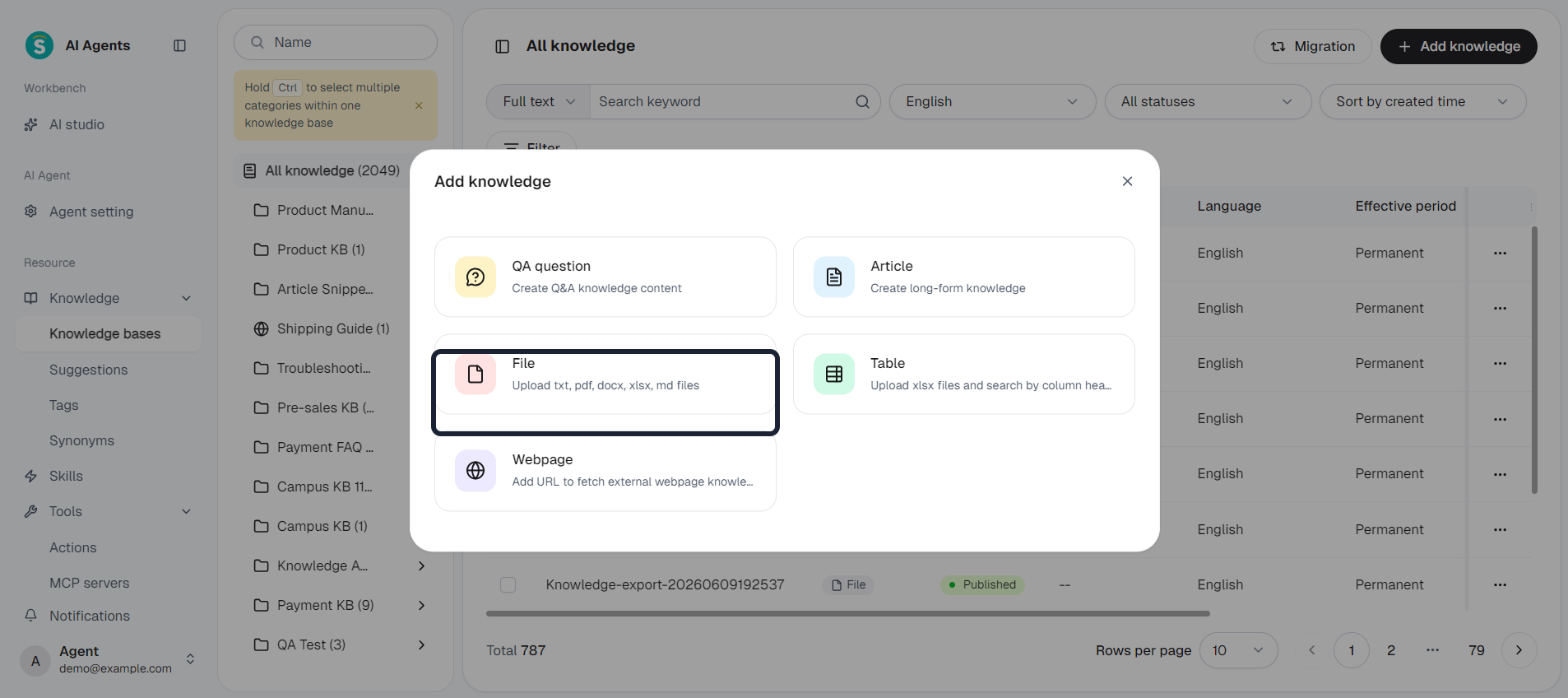This screenshot has width=1568, height=698.
Task: Click the QA question card icon
Action: click(475, 277)
